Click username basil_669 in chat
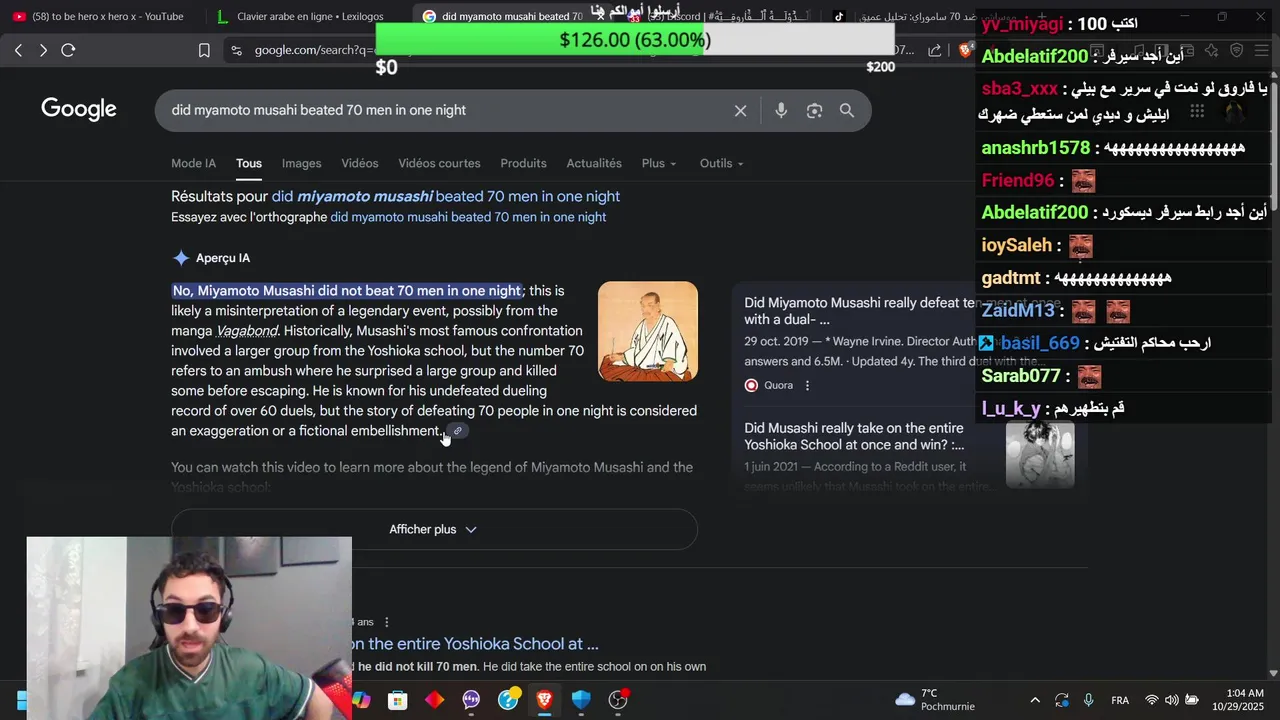The image size is (1280, 720). 1040,343
